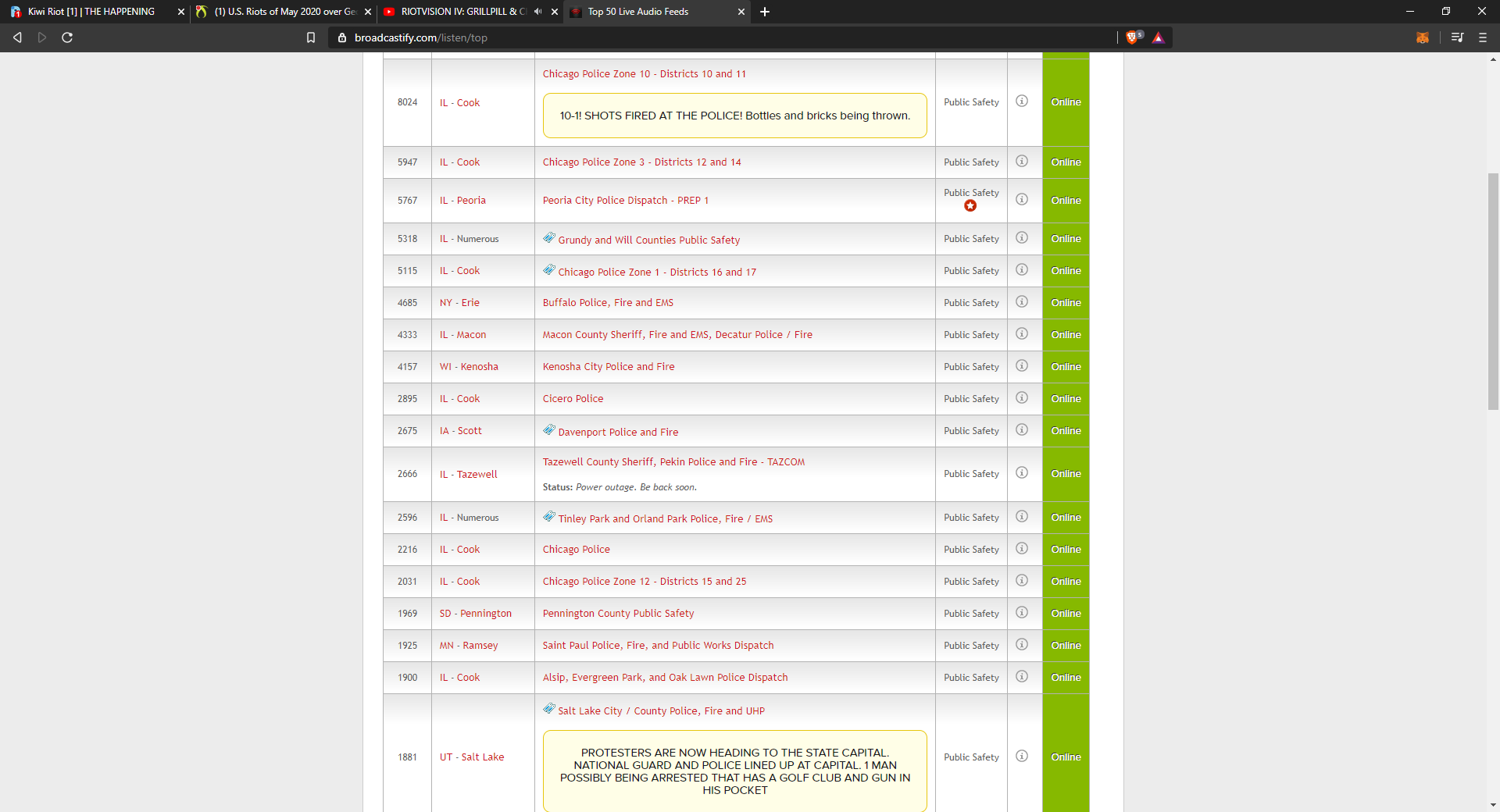Open Cicero Police feed link
This screenshot has width=1500, height=812.
point(573,399)
